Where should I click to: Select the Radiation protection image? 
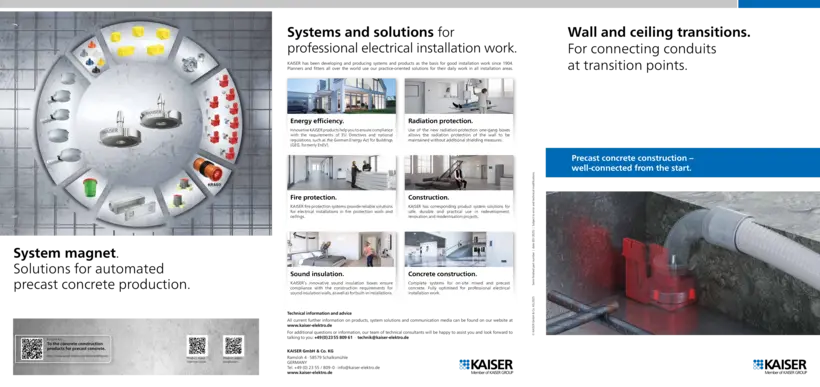point(459,96)
